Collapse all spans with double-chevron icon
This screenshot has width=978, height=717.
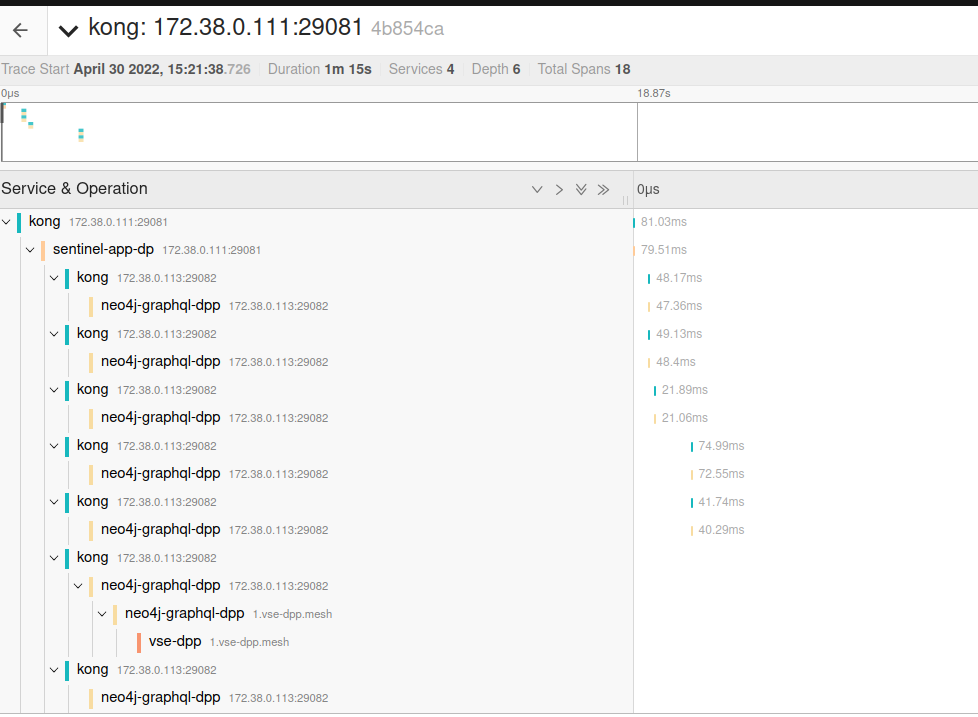click(581, 189)
